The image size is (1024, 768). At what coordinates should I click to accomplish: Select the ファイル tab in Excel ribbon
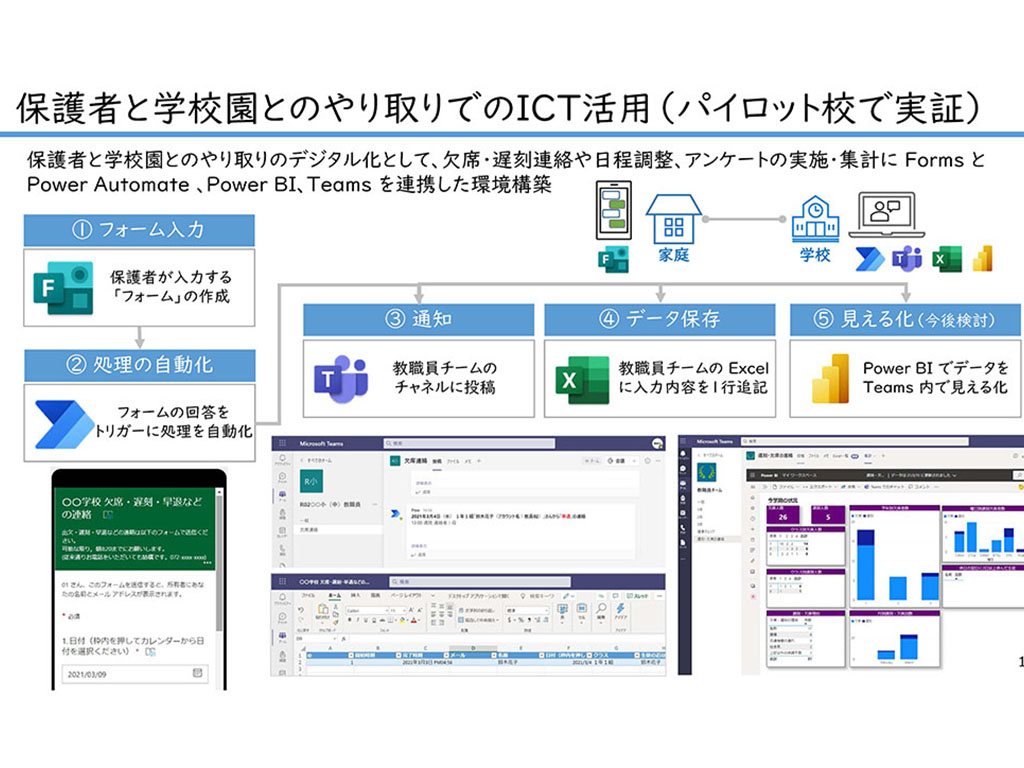tap(308, 596)
